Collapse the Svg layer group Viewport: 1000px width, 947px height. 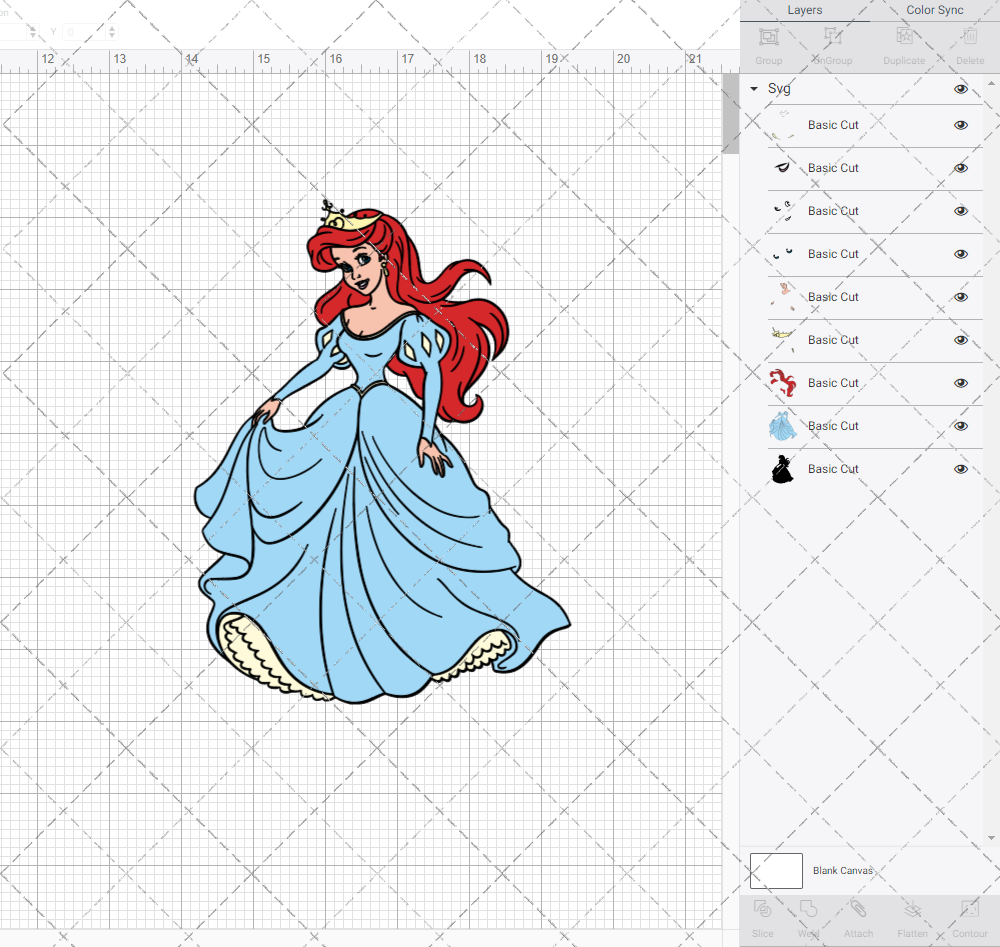pos(754,89)
